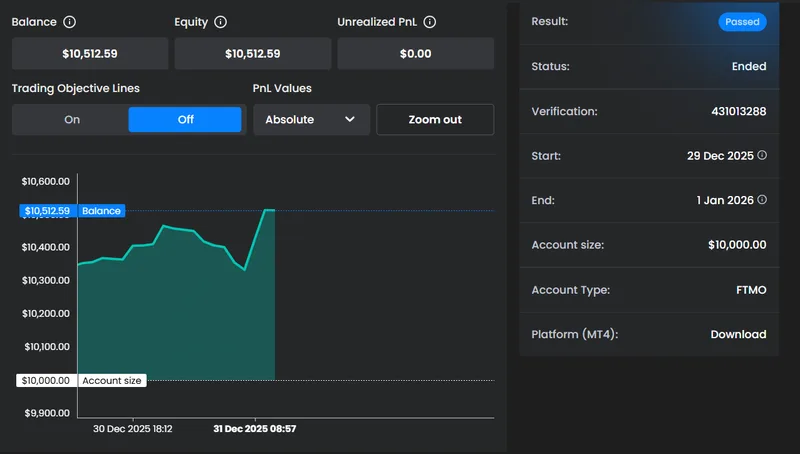Click the Passed result badge
Screen dimensions: 800x454
click(x=742, y=22)
